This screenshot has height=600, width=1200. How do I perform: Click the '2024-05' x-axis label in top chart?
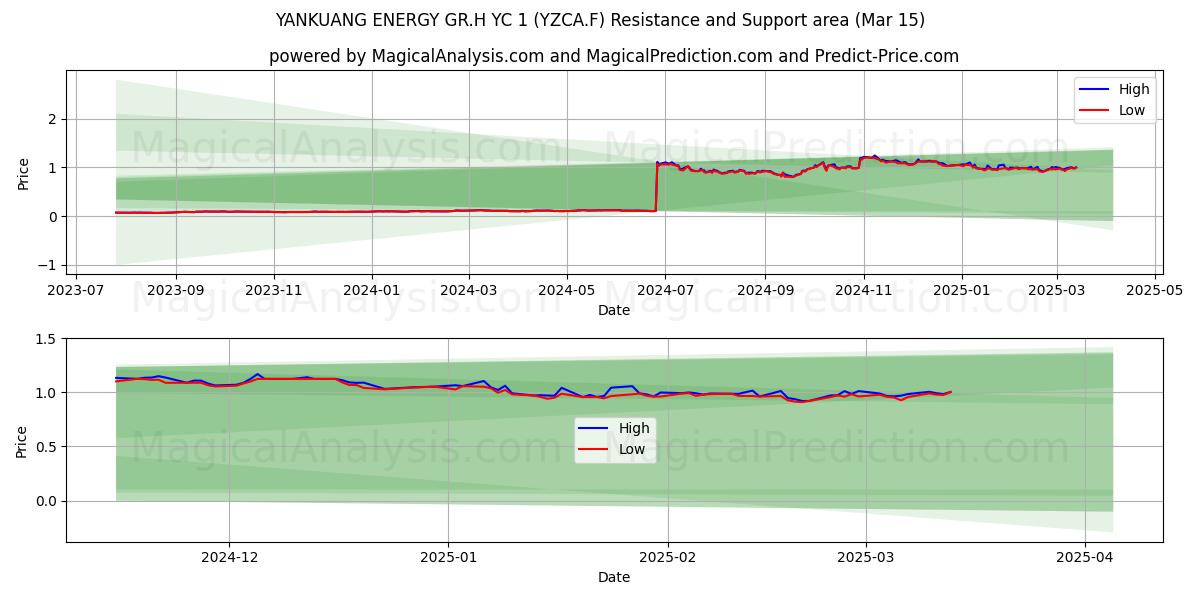pyautogui.click(x=566, y=291)
